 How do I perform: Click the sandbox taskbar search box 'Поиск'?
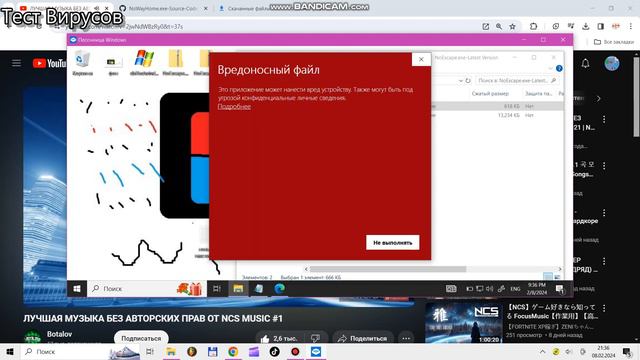(147, 289)
